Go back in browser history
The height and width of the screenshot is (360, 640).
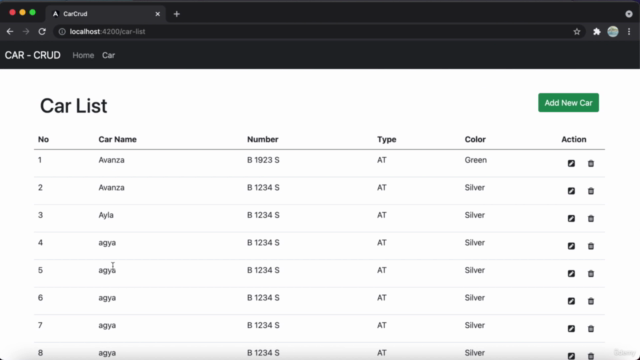pyautogui.click(x=10, y=31)
